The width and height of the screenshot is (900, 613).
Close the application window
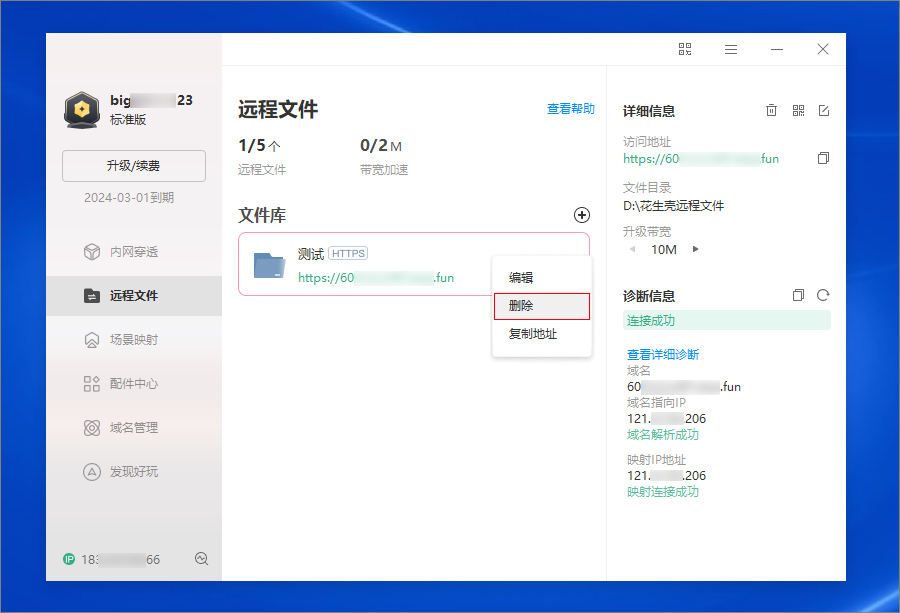[x=823, y=49]
